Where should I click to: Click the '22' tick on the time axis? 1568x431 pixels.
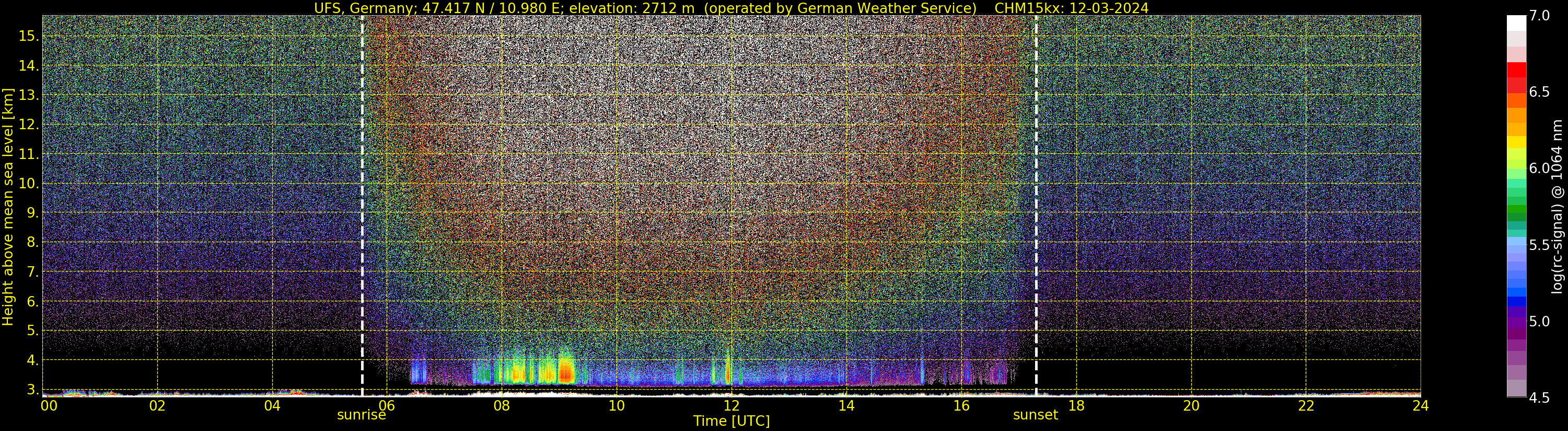point(1306,405)
